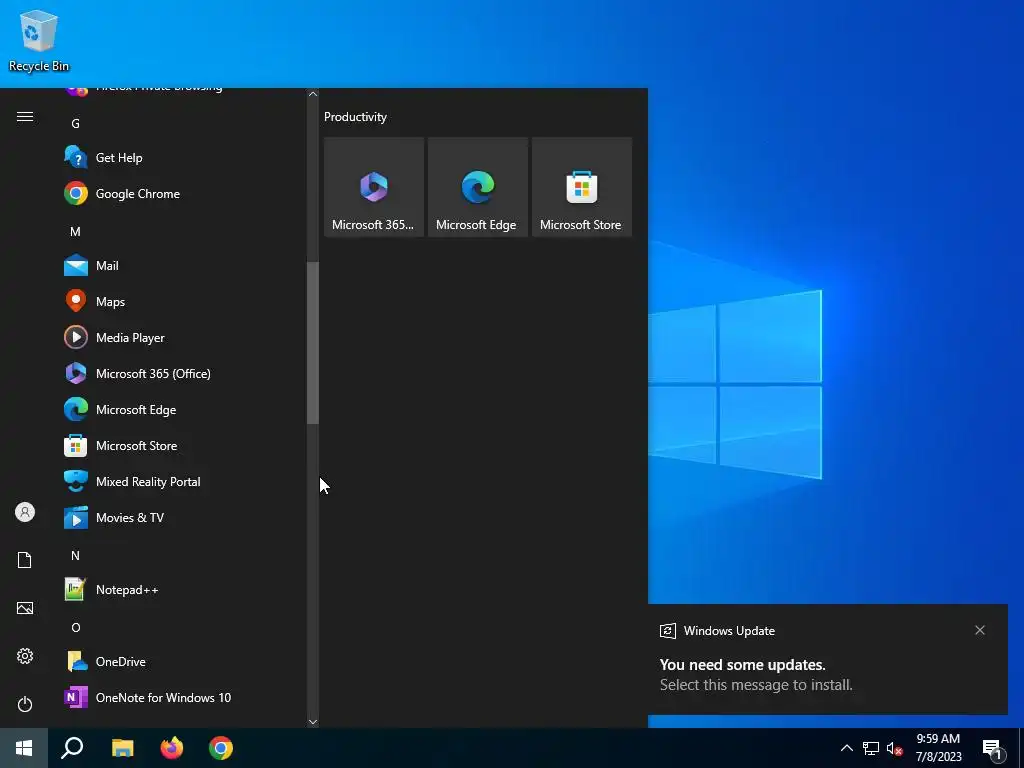Click the Microsoft Store tile under Productivity
The height and width of the screenshot is (768, 1024).
click(x=581, y=187)
